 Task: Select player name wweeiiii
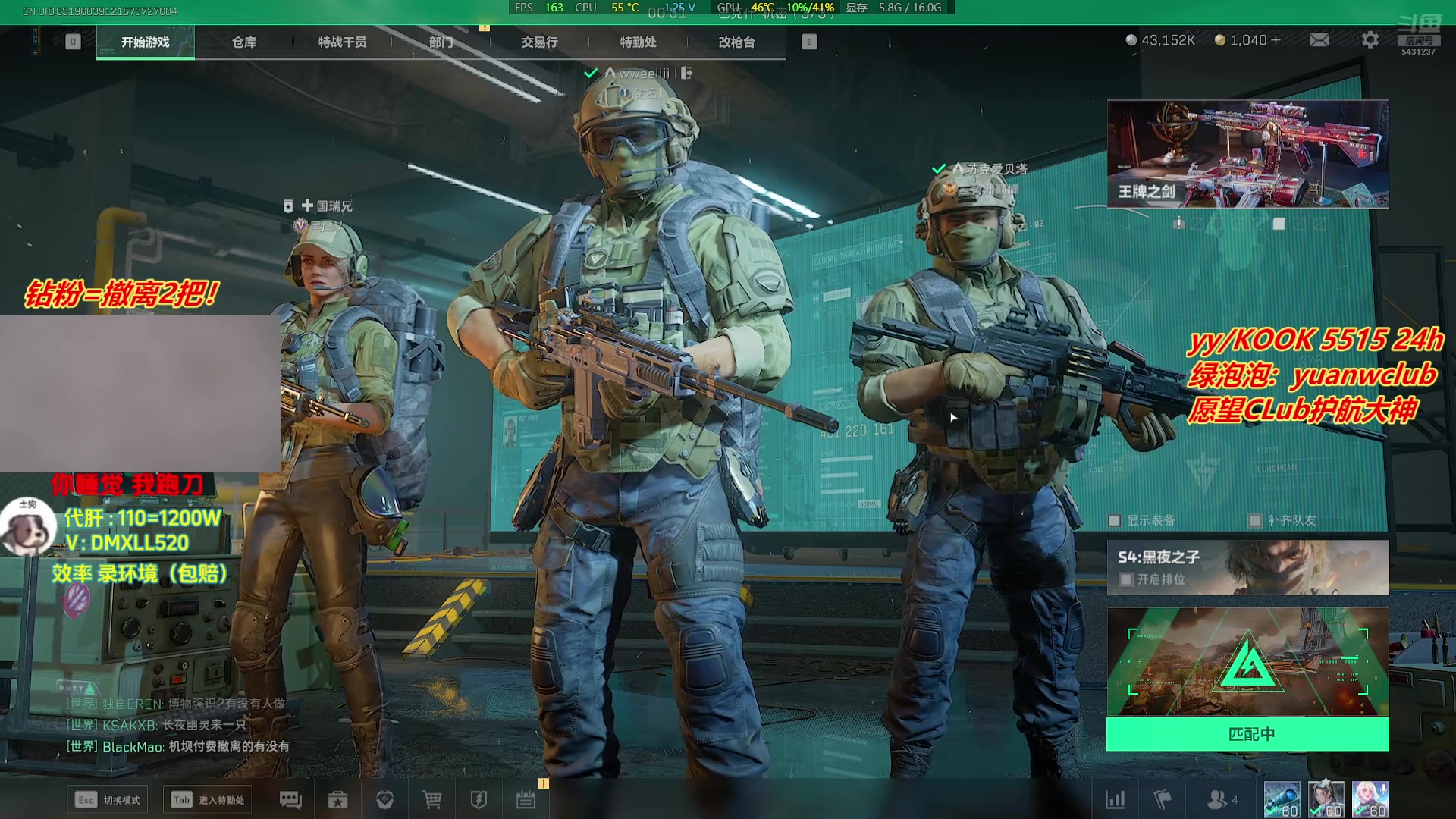645,74
